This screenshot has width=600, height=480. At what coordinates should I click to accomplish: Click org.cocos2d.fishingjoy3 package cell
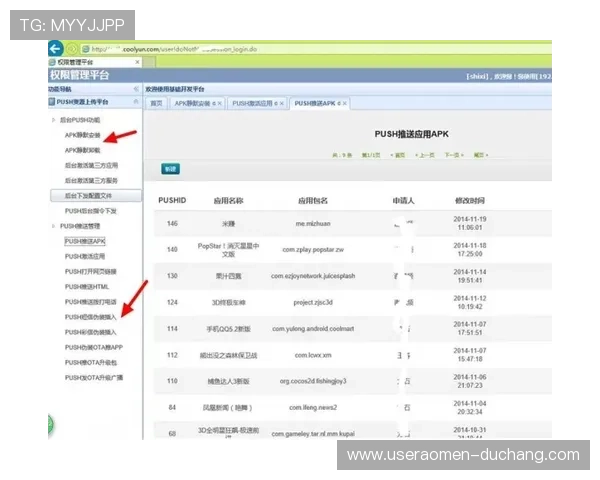(x=313, y=381)
